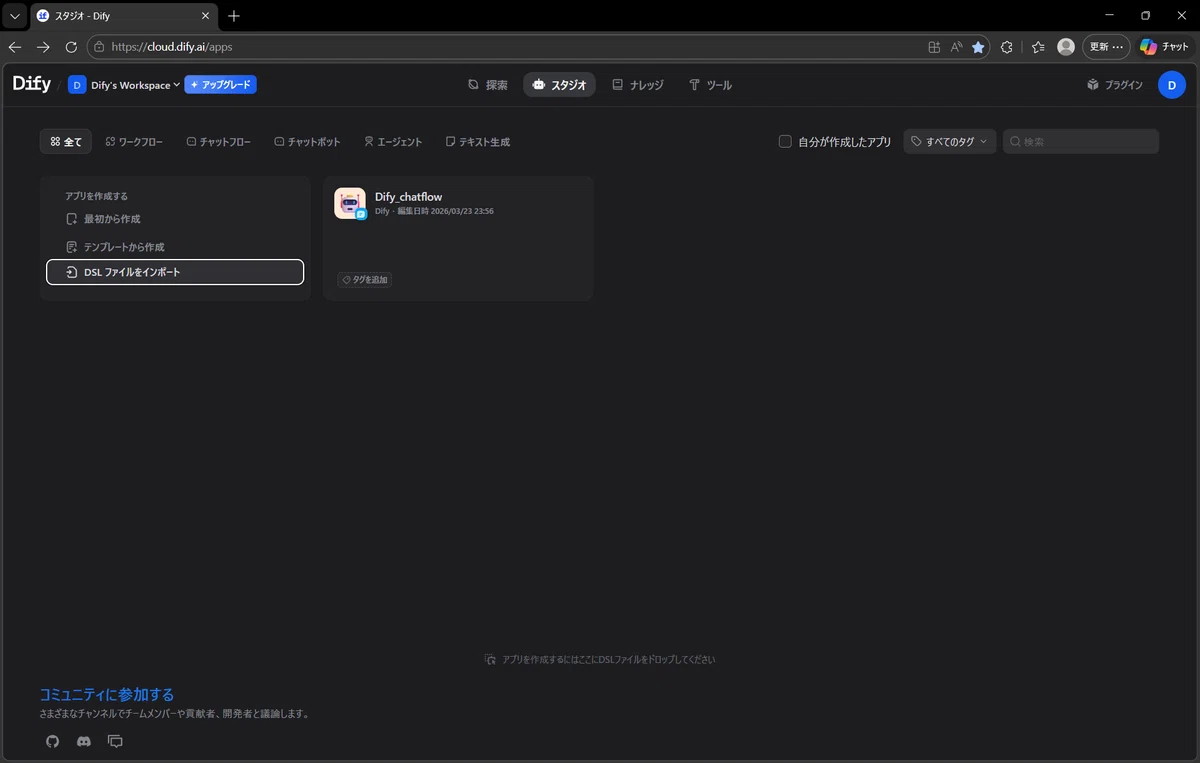Click 最初から作成

[x=175, y=219]
